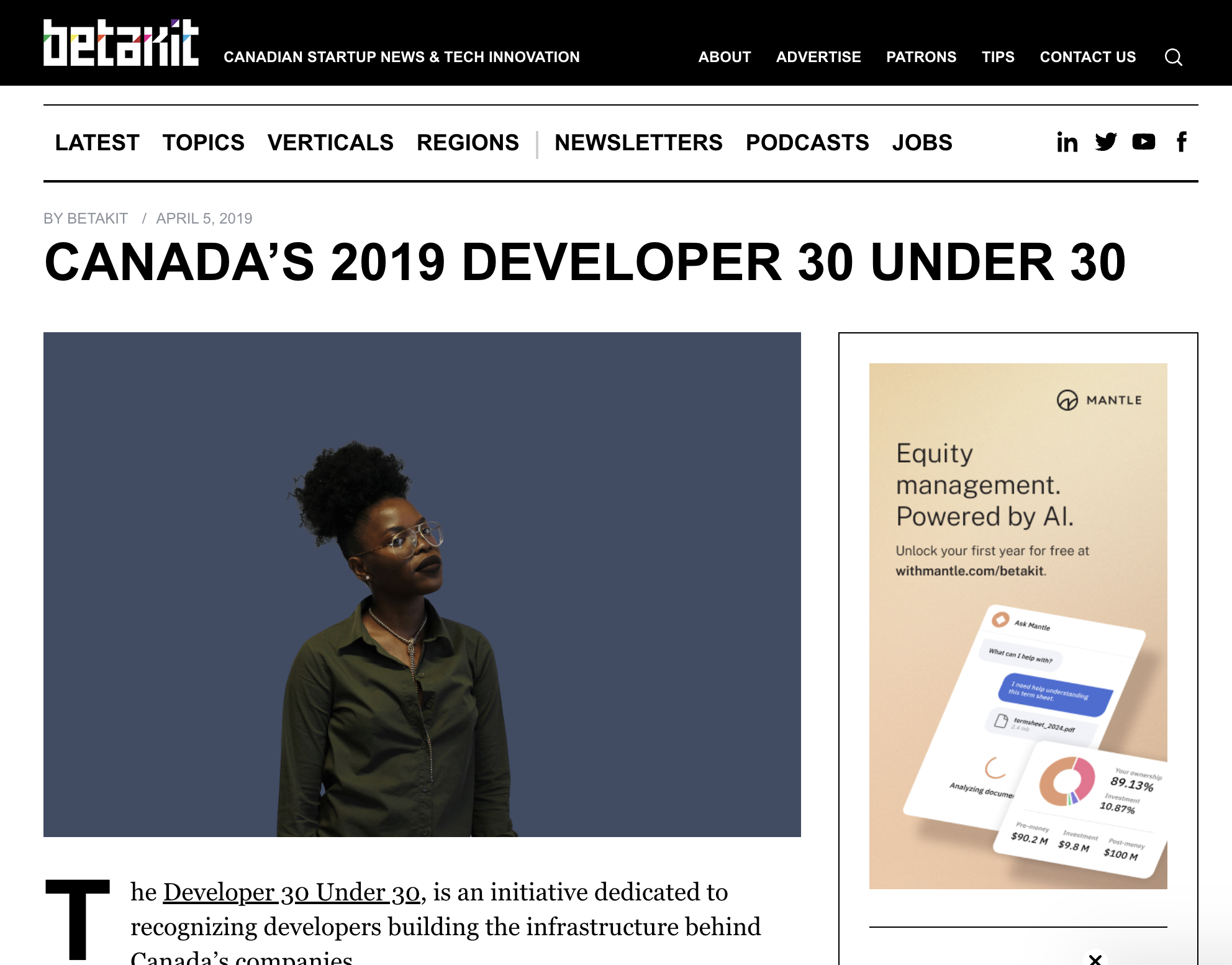The height and width of the screenshot is (965, 1232).
Task: Click the Contact Us link
Action: 1087,57
